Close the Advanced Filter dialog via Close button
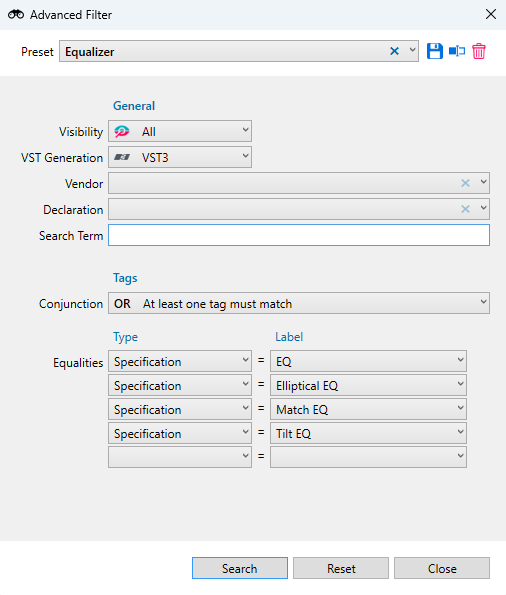Screen dimensions: 506x595 pos(442,568)
